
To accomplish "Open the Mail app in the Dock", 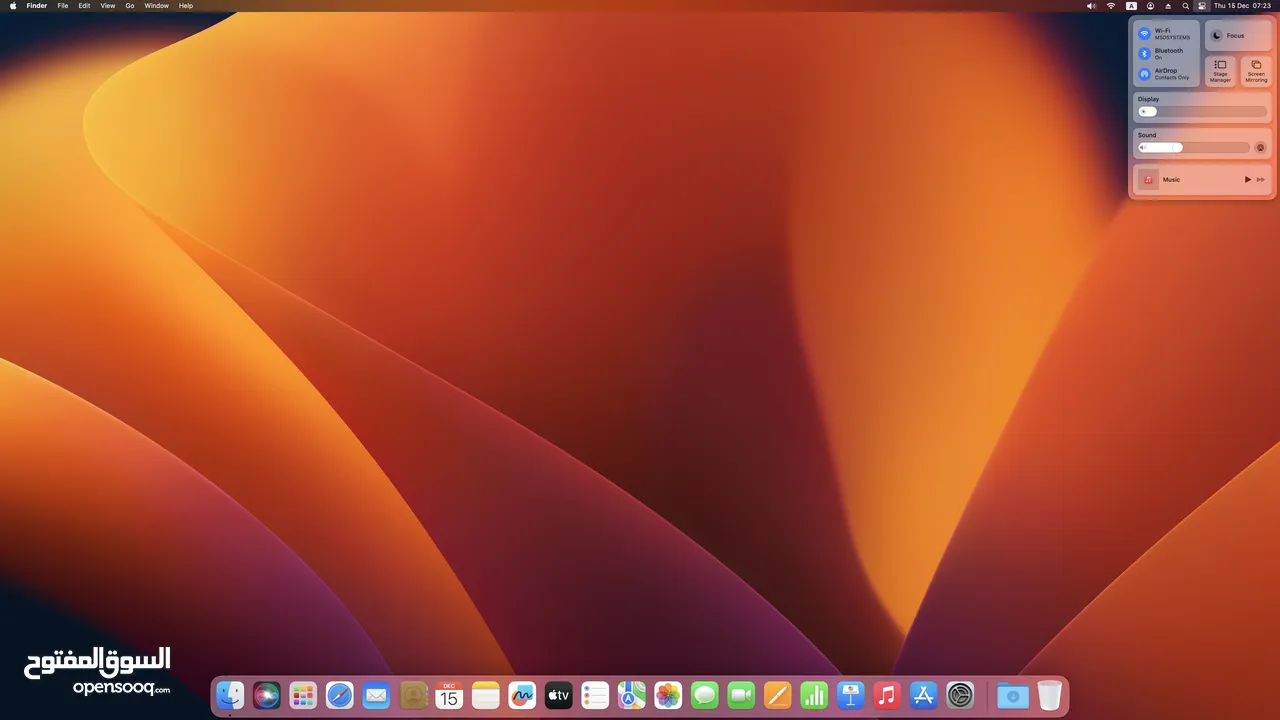I will (376, 695).
